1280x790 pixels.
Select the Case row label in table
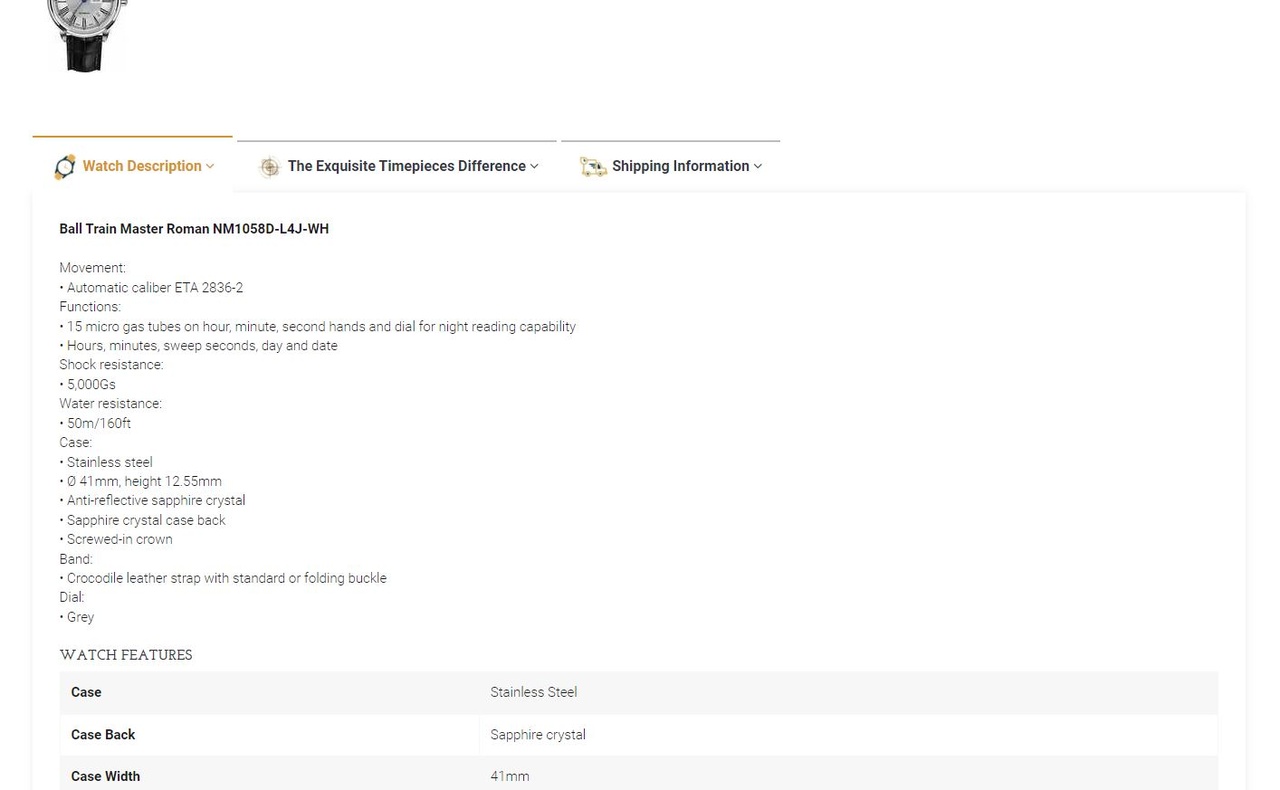(86, 692)
